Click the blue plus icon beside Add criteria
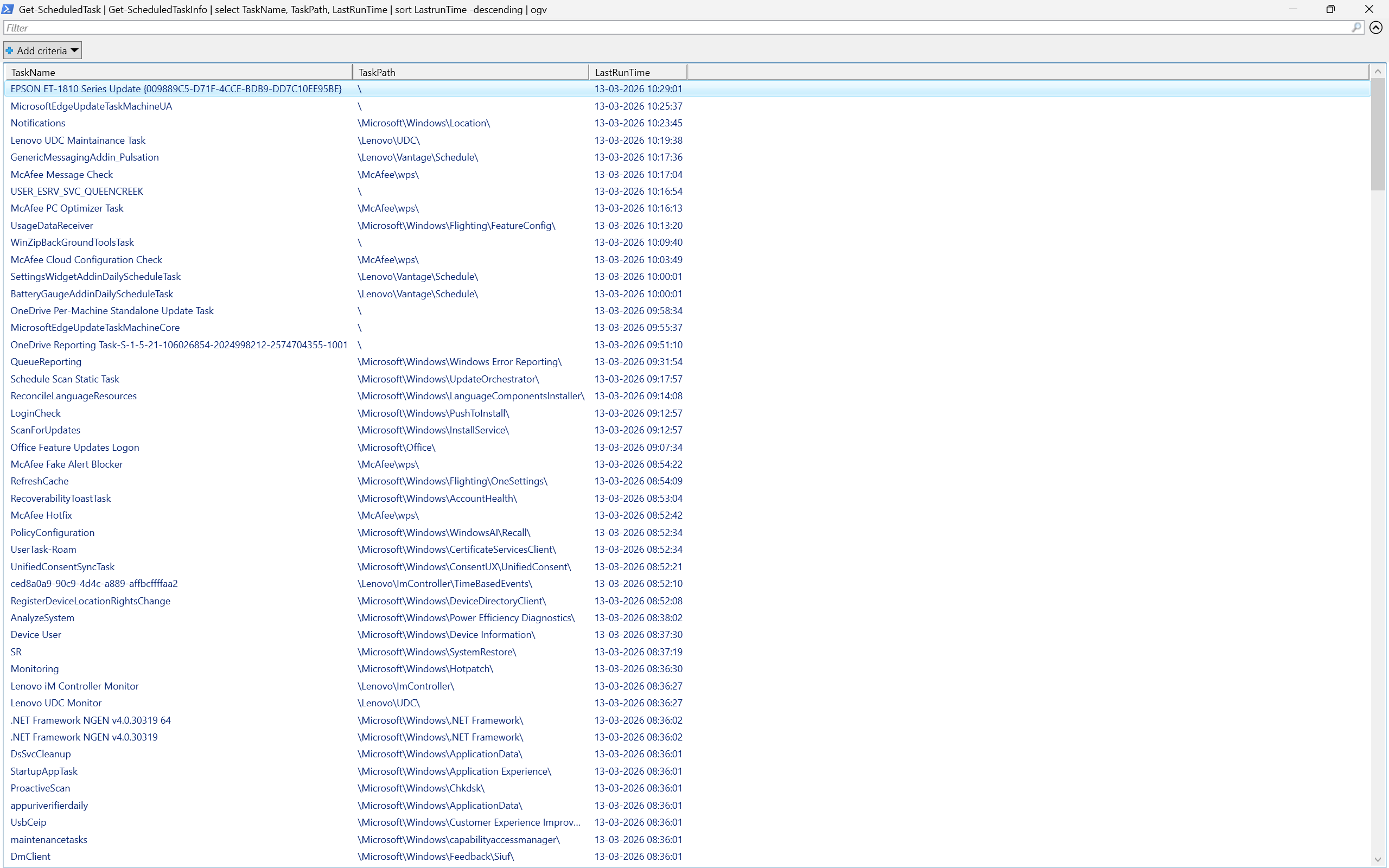Screen dimensions: 1389x868 [x=9, y=50]
